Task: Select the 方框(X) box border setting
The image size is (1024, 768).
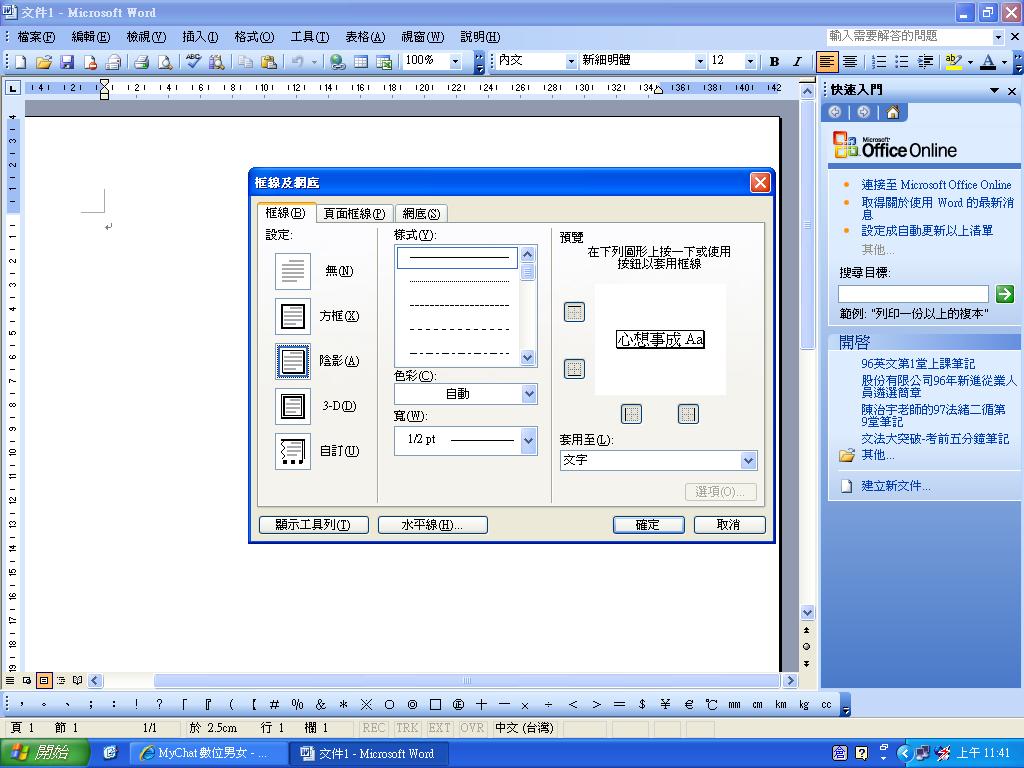Action: [x=293, y=315]
